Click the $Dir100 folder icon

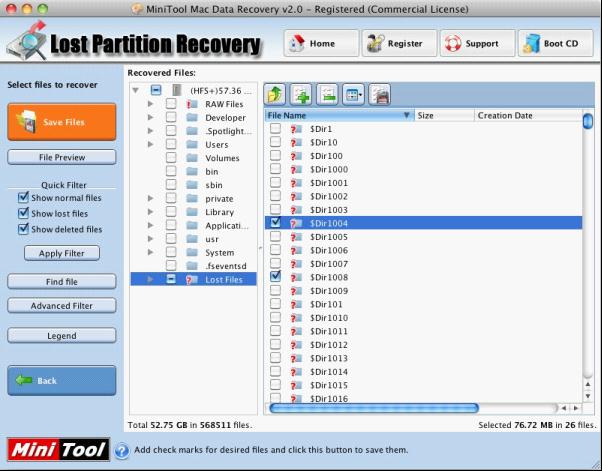[x=296, y=156]
